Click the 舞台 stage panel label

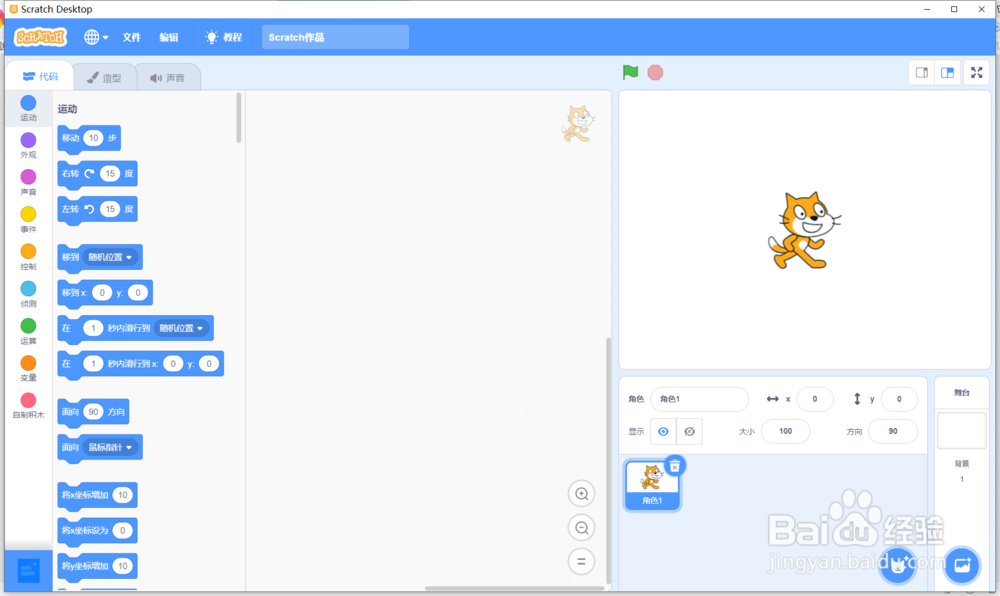(961, 393)
